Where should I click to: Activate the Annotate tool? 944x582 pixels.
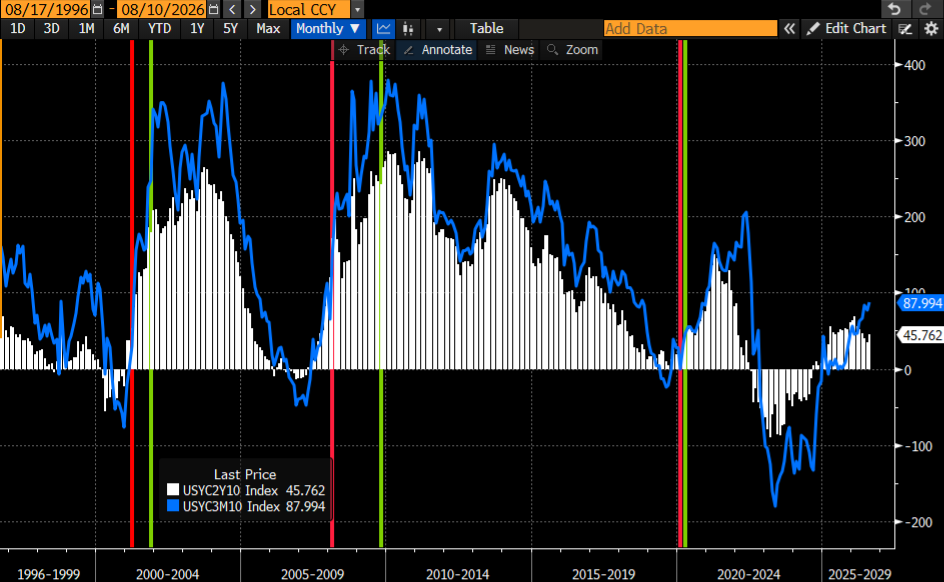tap(437, 50)
